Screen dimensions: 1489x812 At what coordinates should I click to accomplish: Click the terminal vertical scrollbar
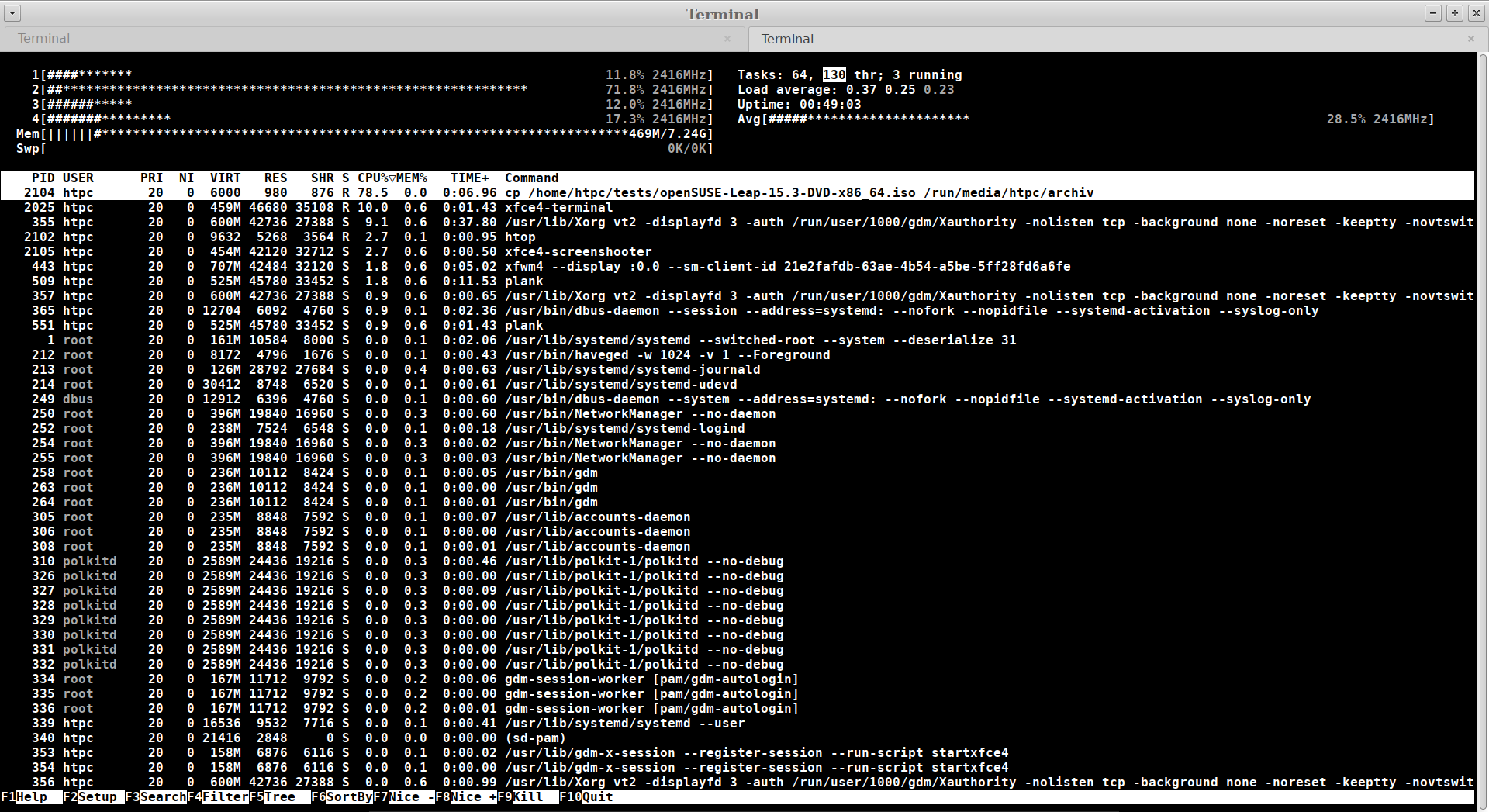[1483, 431]
